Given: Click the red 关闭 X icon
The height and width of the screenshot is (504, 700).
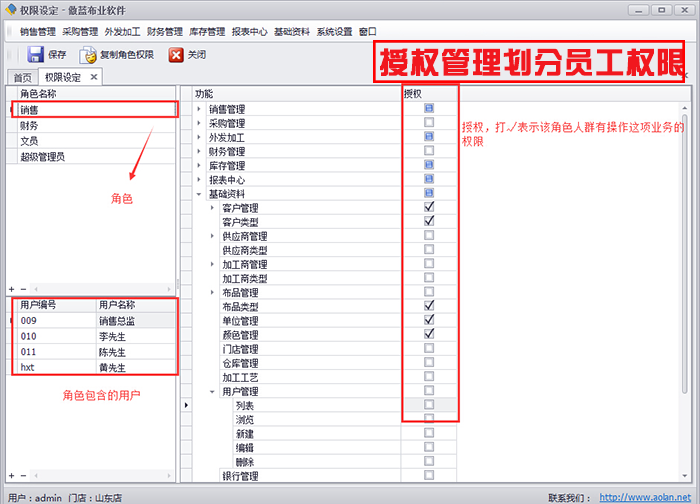Looking at the screenshot, I should pyautogui.click(x=176, y=55).
